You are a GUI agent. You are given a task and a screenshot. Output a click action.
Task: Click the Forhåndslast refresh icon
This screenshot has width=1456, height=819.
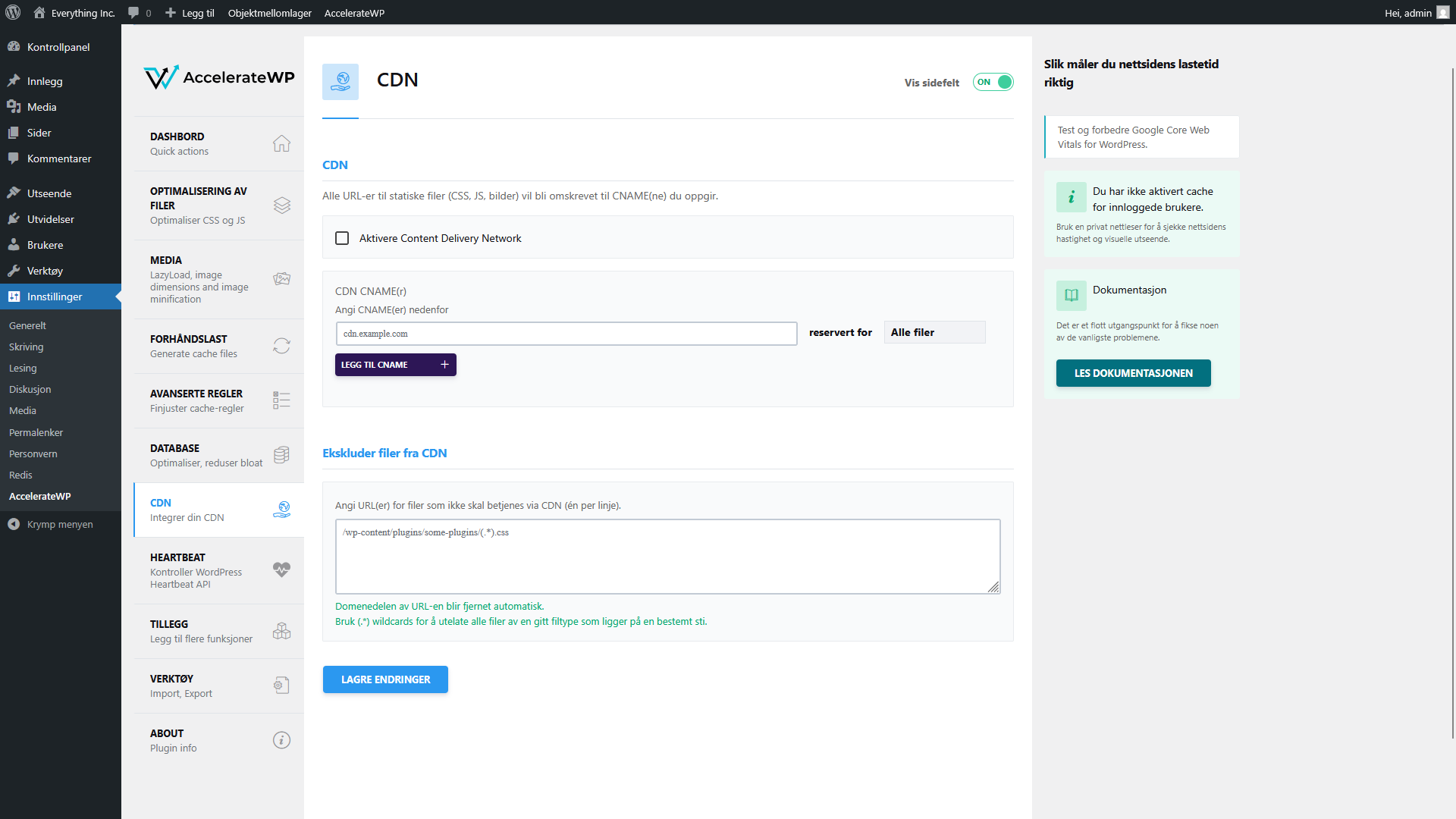281,345
